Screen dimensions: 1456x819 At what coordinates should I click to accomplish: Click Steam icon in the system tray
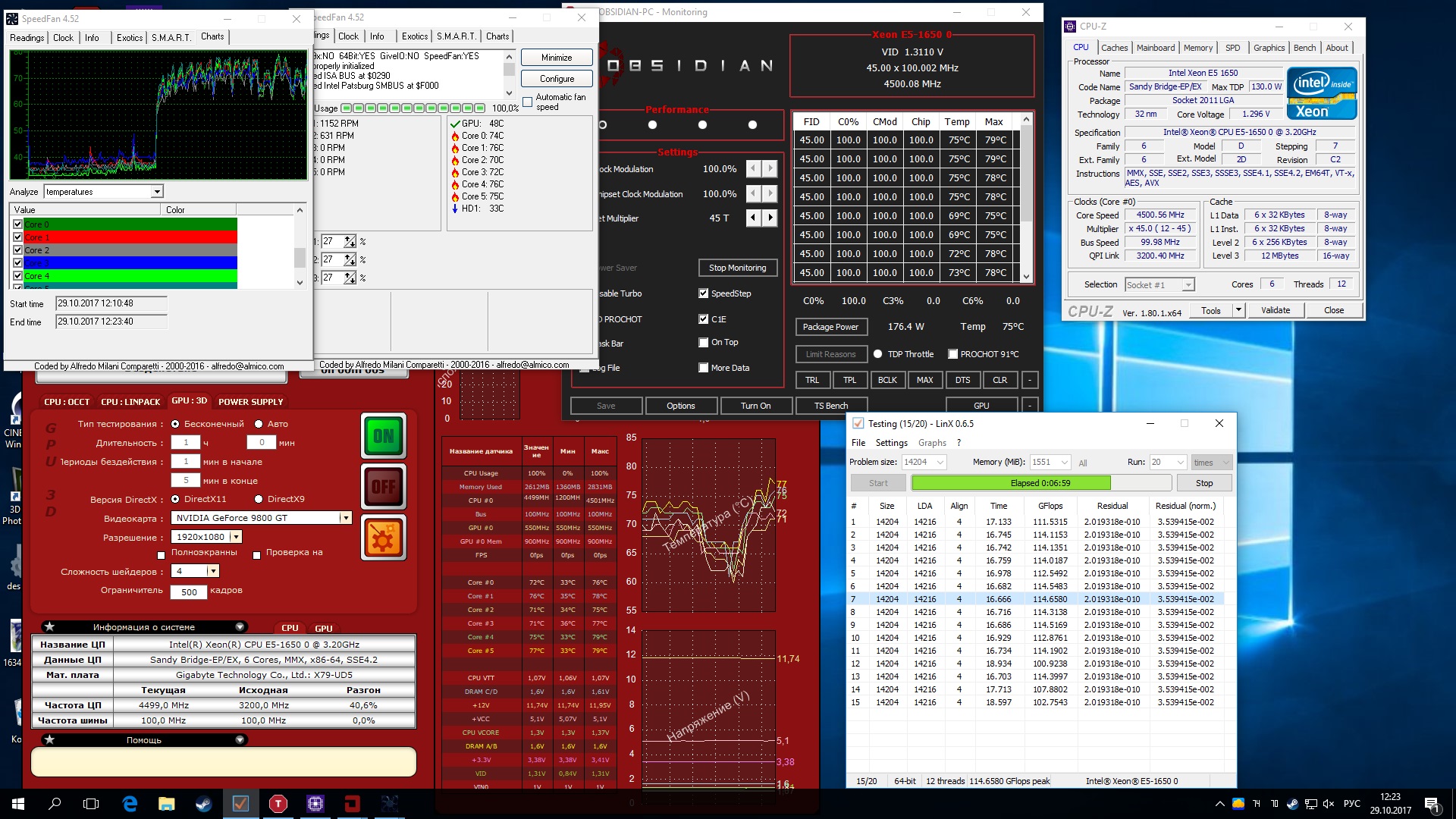(x=1292, y=804)
